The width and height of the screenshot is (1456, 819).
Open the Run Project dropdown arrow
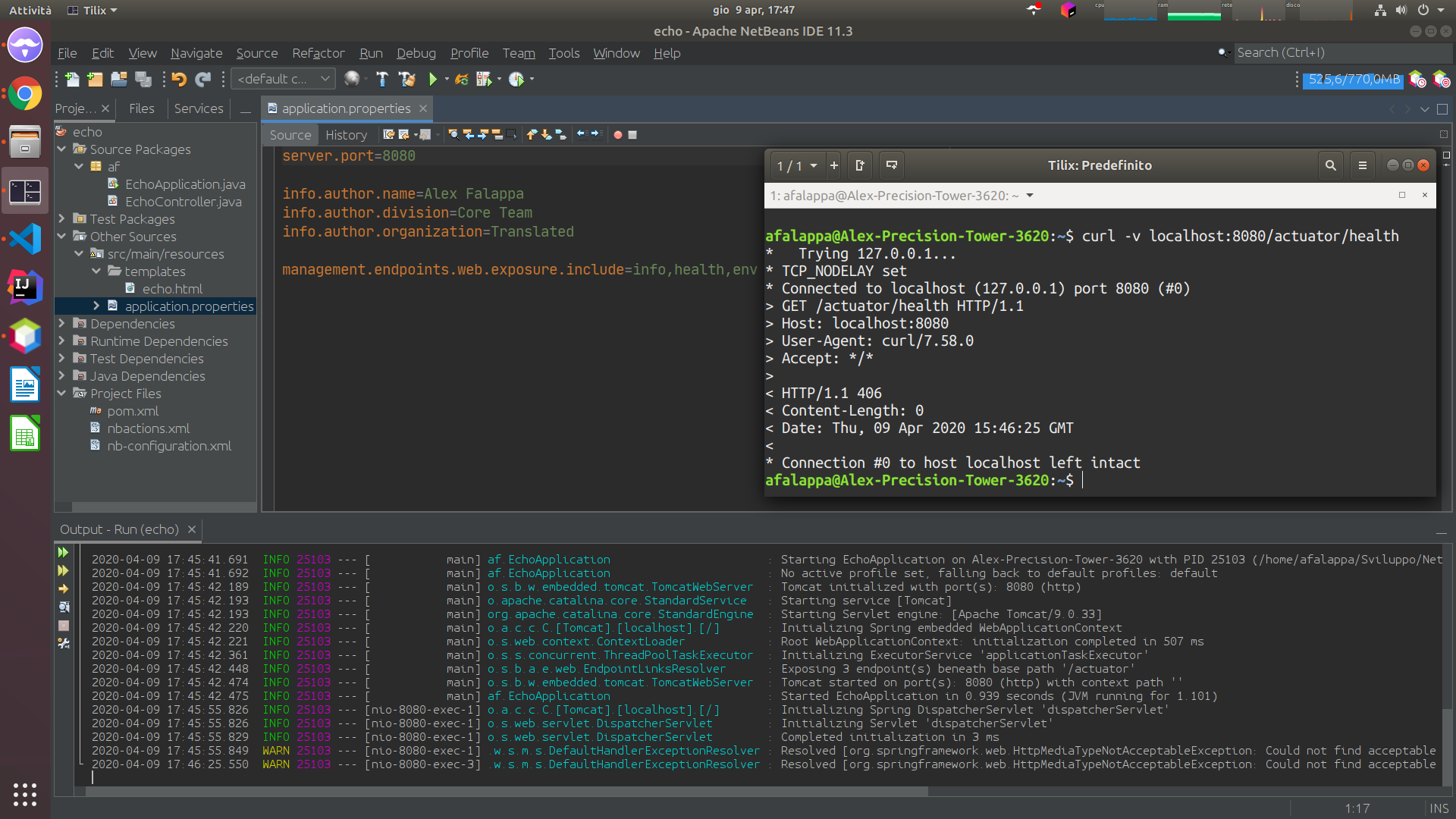pos(447,79)
